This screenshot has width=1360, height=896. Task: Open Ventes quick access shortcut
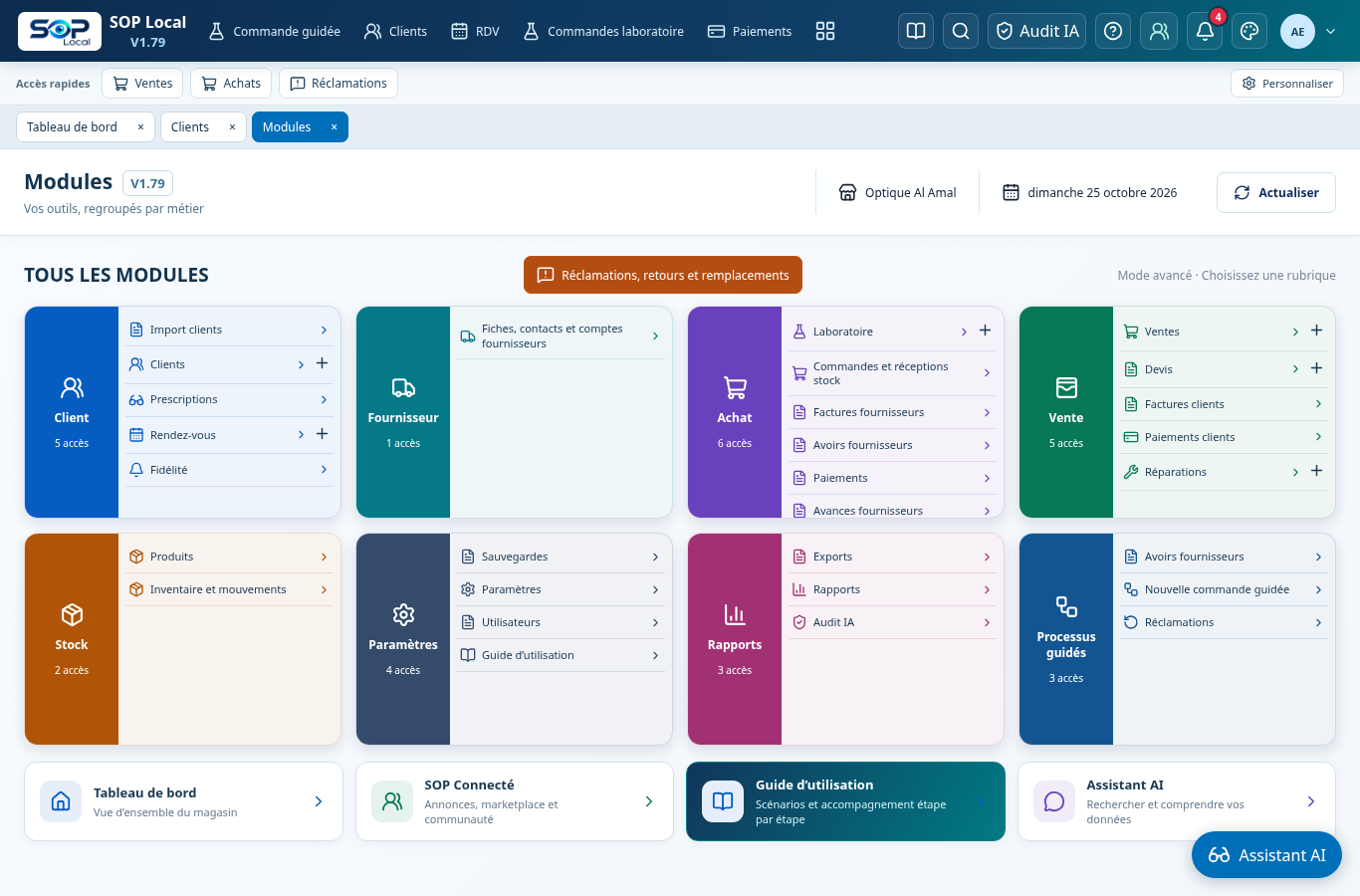click(x=143, y=84)
